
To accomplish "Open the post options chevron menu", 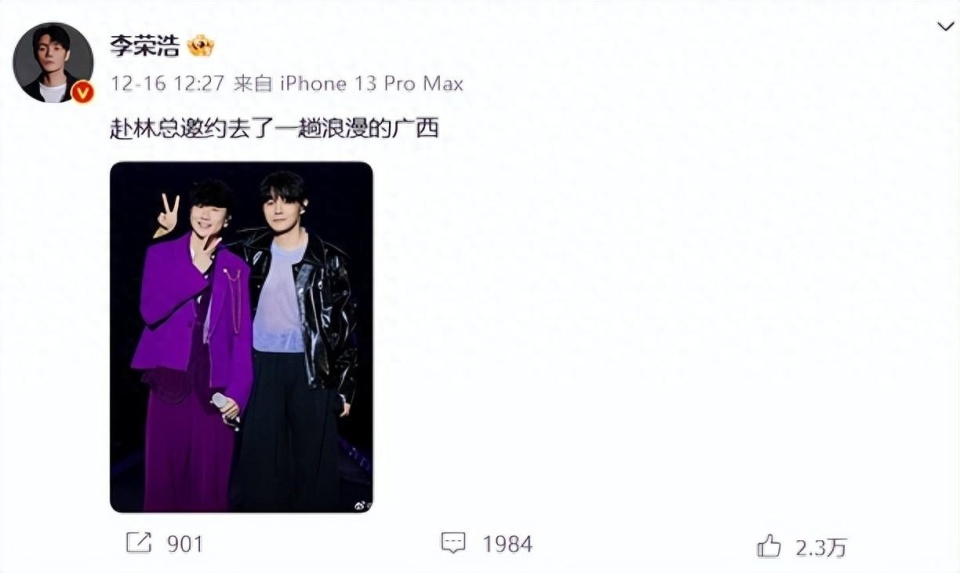I will (x=945, y=26).
